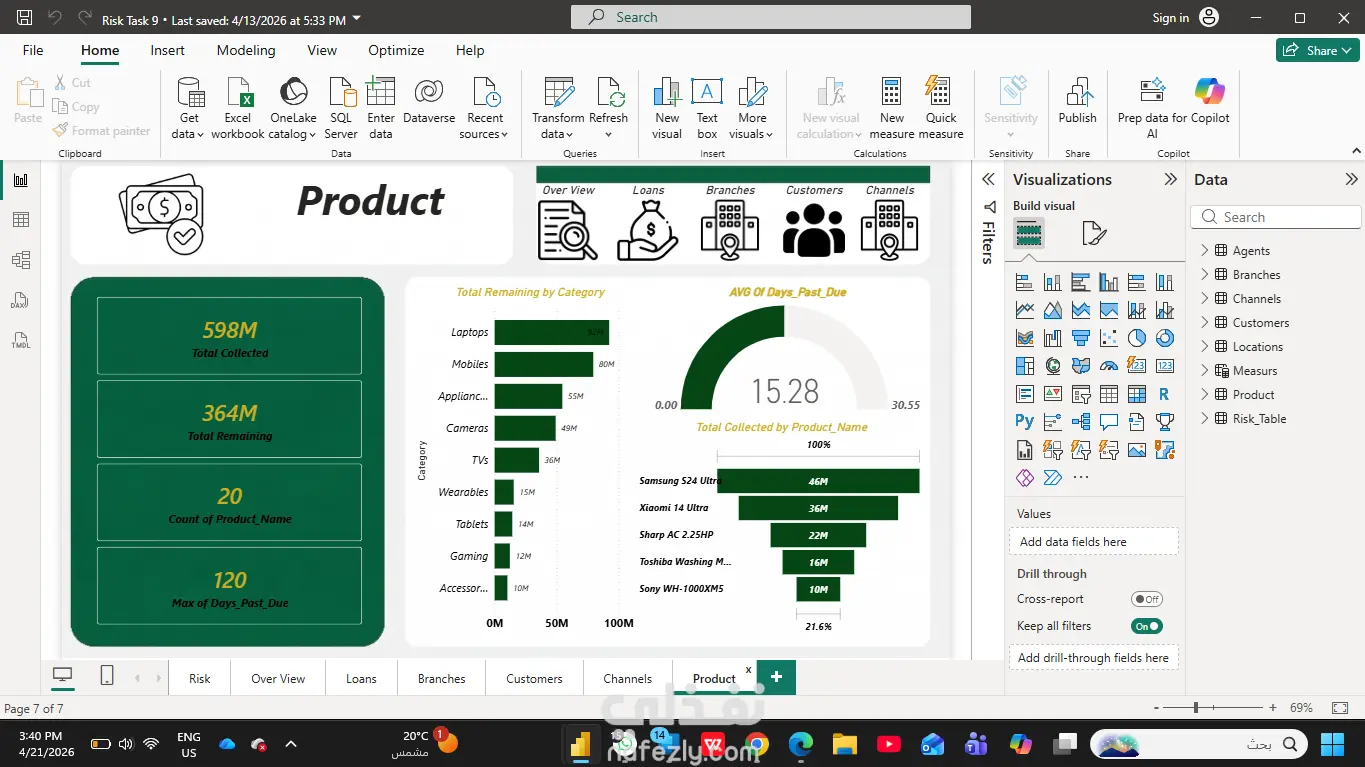1365x767 pixels.
Task: Pick the Pie chart visual icon
Action: (1136, 338)
